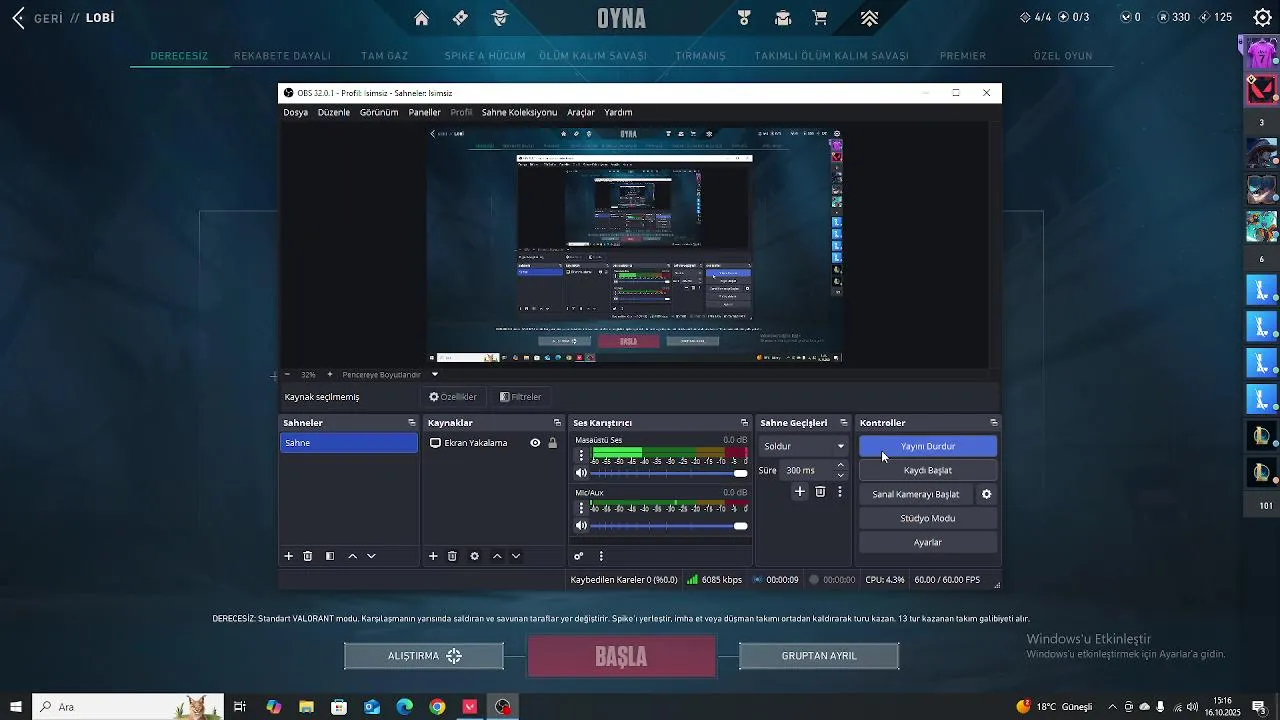The width and height of the screenshot is (1280, 720).
Task: Add a new source in Kaynaklar panel
Action: click(433, 556)
